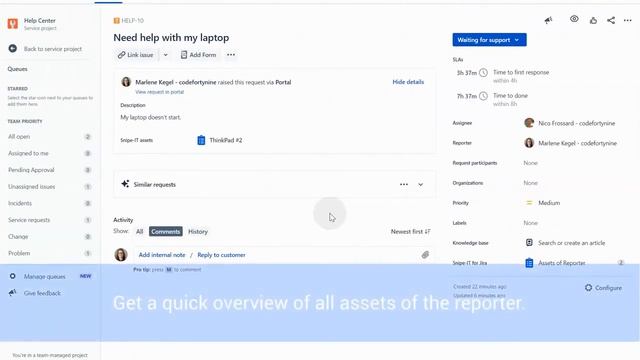Open the Incidents queue
The height and width of the screenshot is (360, 640).
click(x=50, y=203)
